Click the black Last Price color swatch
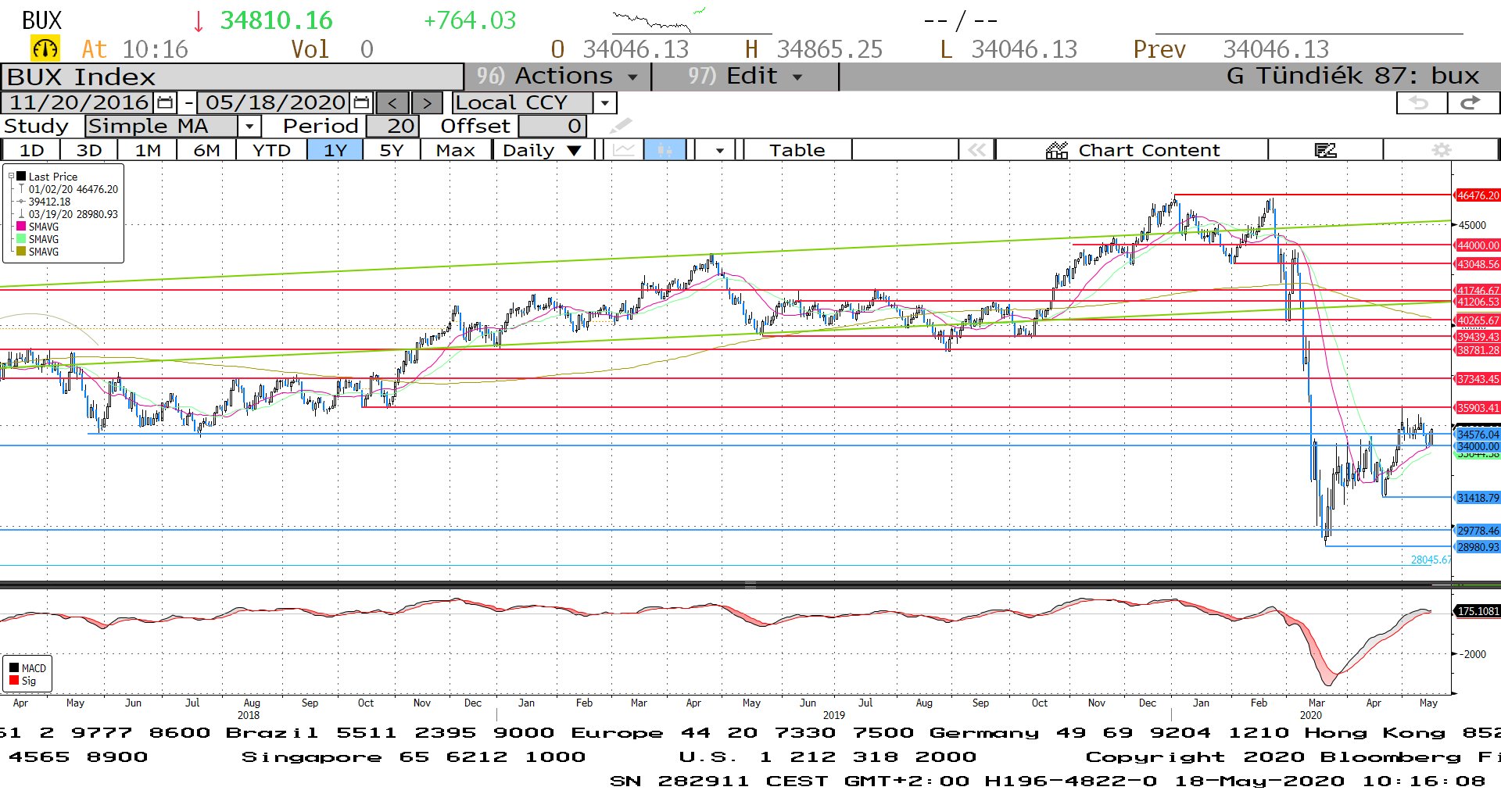Image resolution: width=1501 pixels, height=812 pixels. click(21, 177)
